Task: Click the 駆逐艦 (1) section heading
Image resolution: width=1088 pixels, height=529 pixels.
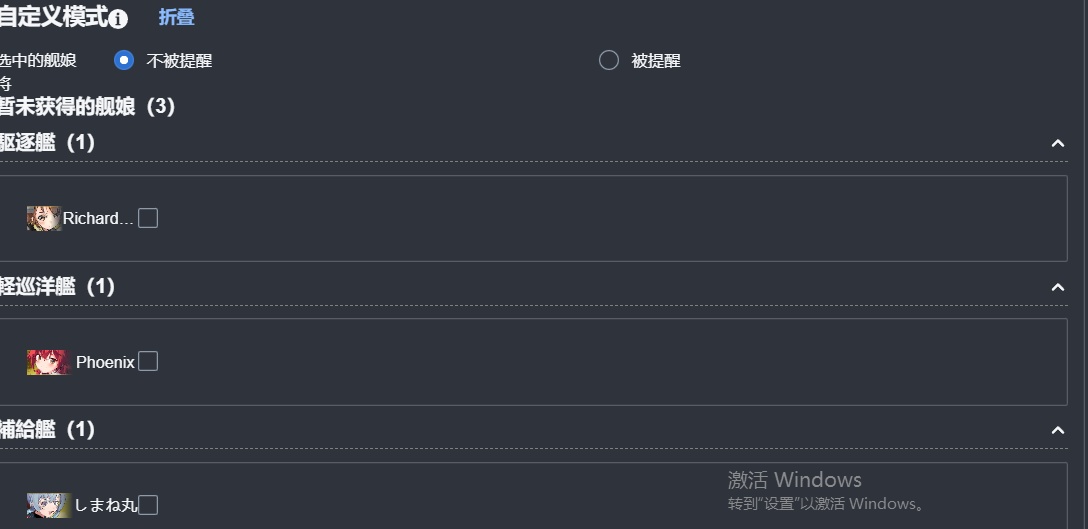Action: pos(47,142)
